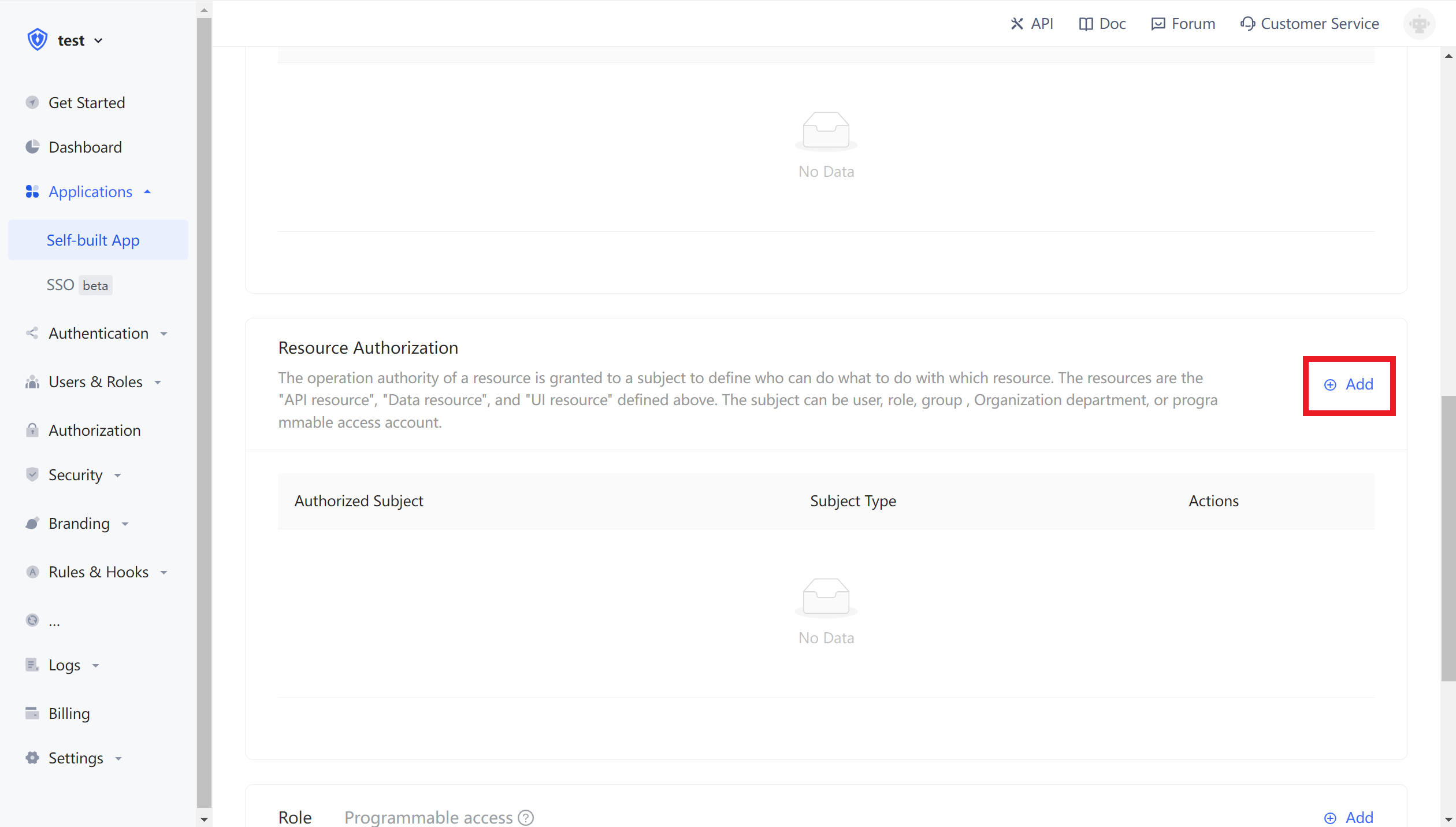Screen dimensions: 1456x827
Task: Open the API tools icon in top bar
Action: [1017, 23]
